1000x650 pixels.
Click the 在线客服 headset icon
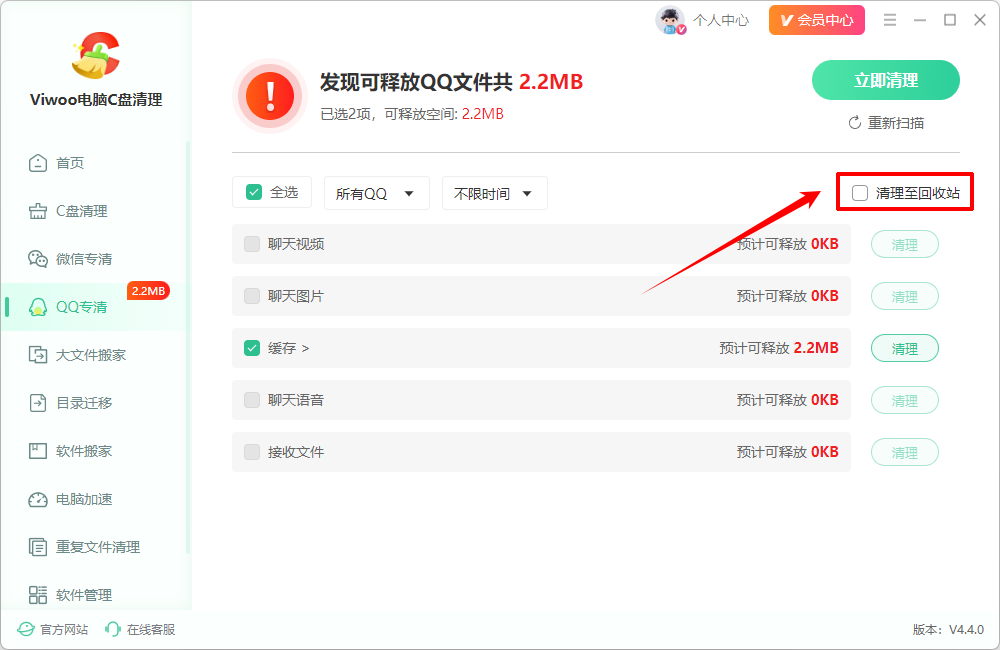[112, 630]
